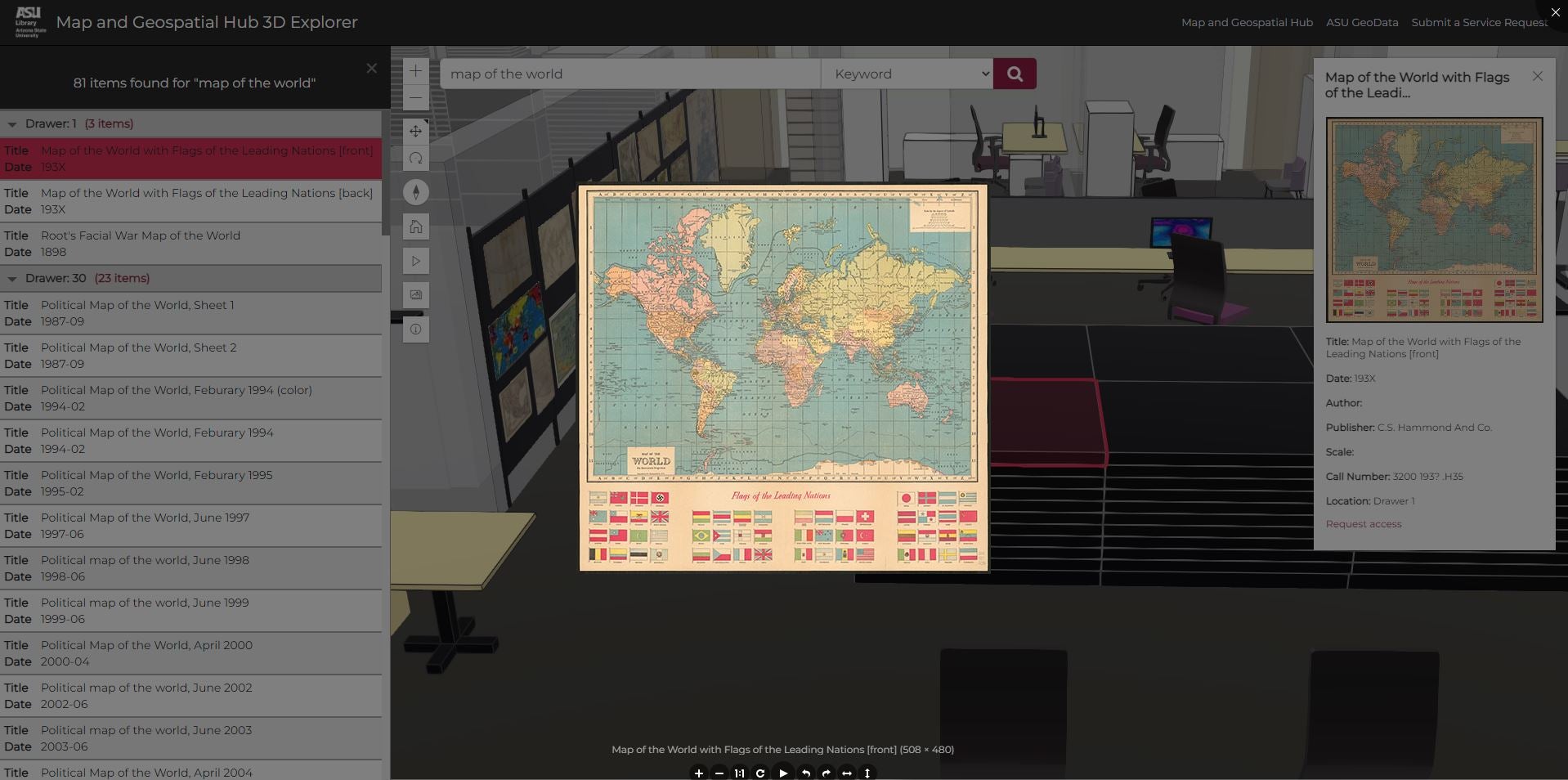Viewport: 1568px width, 780px height.
Task: Open the Map and Geospatial Hub link
Action: (x=1247, y=22)
